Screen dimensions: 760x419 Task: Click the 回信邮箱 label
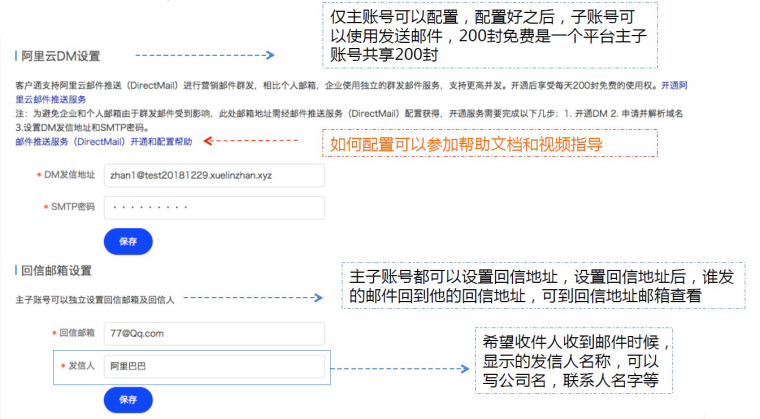click(77, 333)
